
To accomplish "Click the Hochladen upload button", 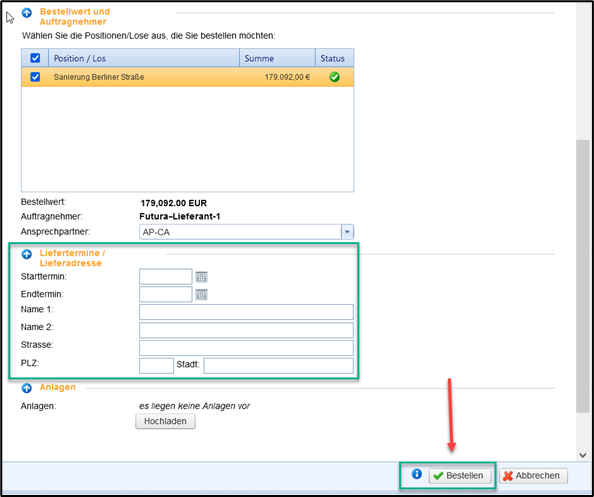I will (166, 421).
